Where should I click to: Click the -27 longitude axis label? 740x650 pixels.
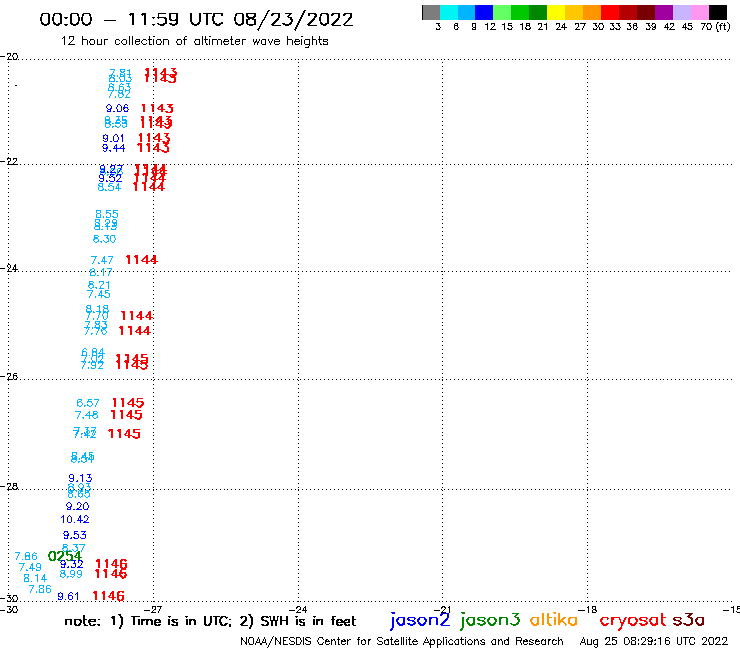(x=153, y=610)
